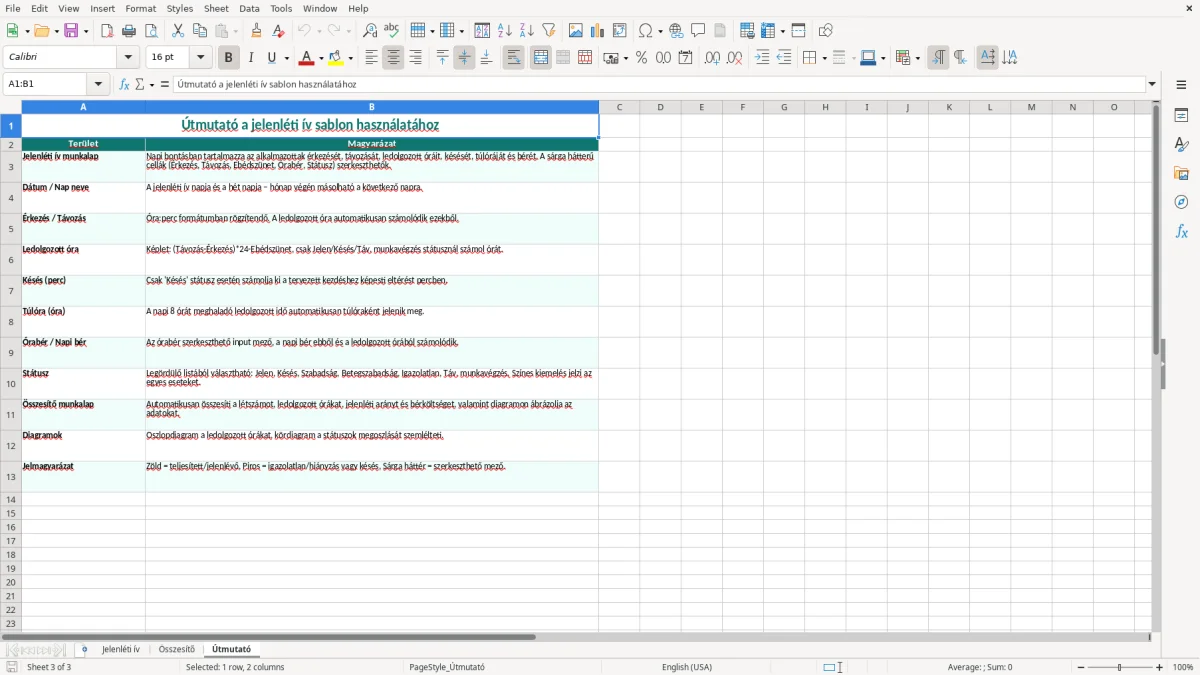Toggle Merge and Center Cells
The height and width of the screenshot is (675, 1200).
coord(541,58)
